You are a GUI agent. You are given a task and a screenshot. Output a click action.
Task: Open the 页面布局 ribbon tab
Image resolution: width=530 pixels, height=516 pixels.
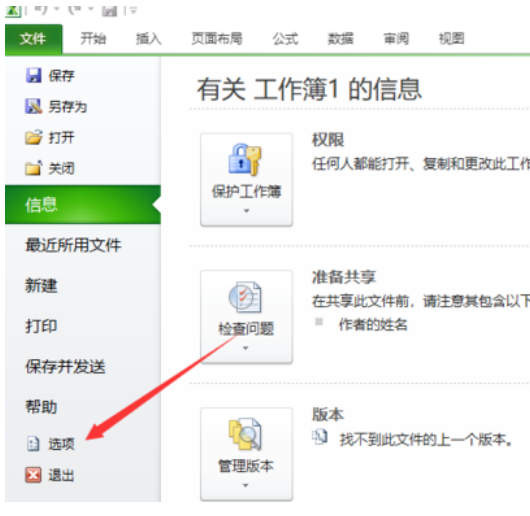tap(217, 39)
